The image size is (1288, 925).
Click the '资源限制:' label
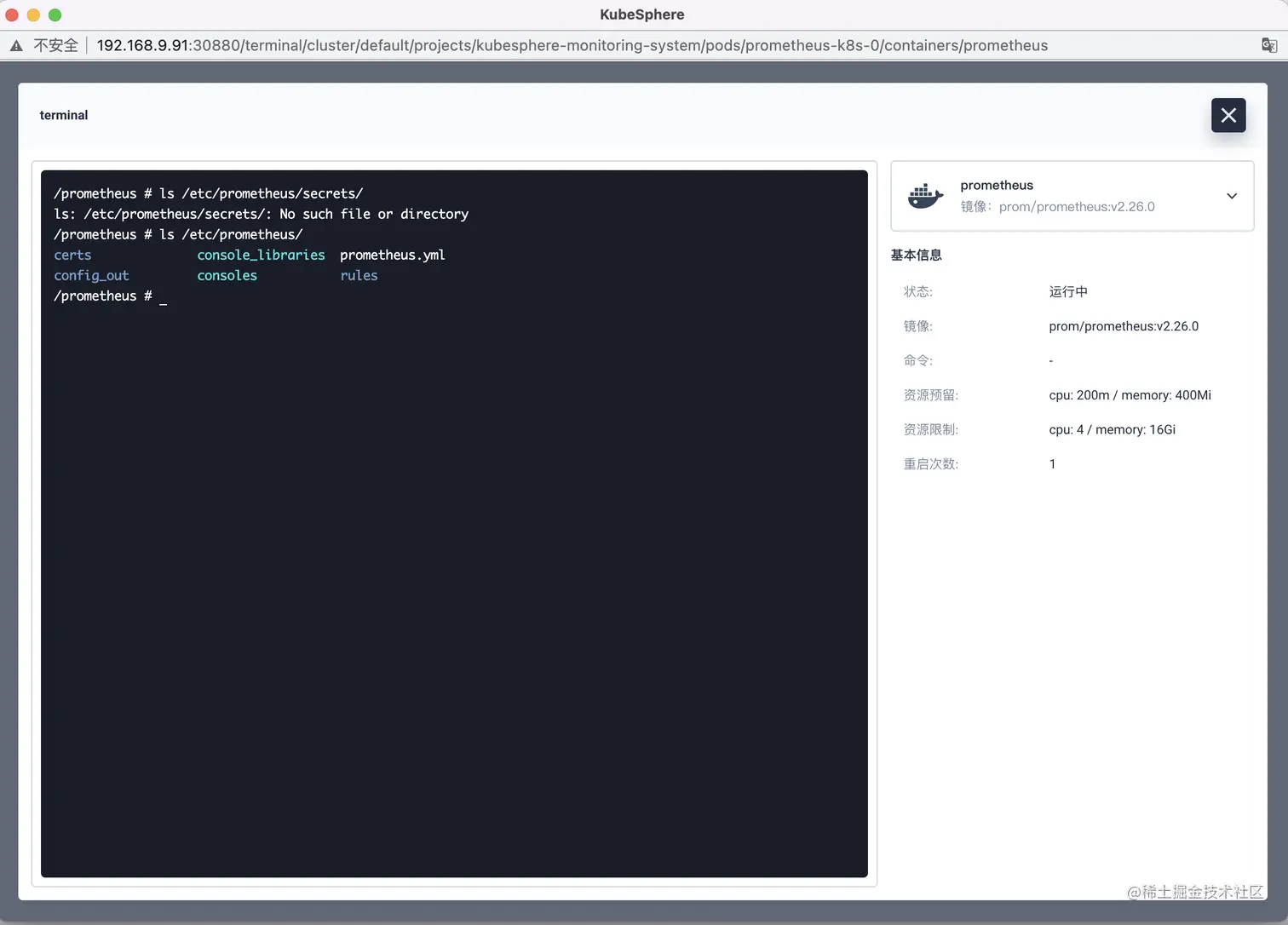pyautogui.click(x=931, y=429)
